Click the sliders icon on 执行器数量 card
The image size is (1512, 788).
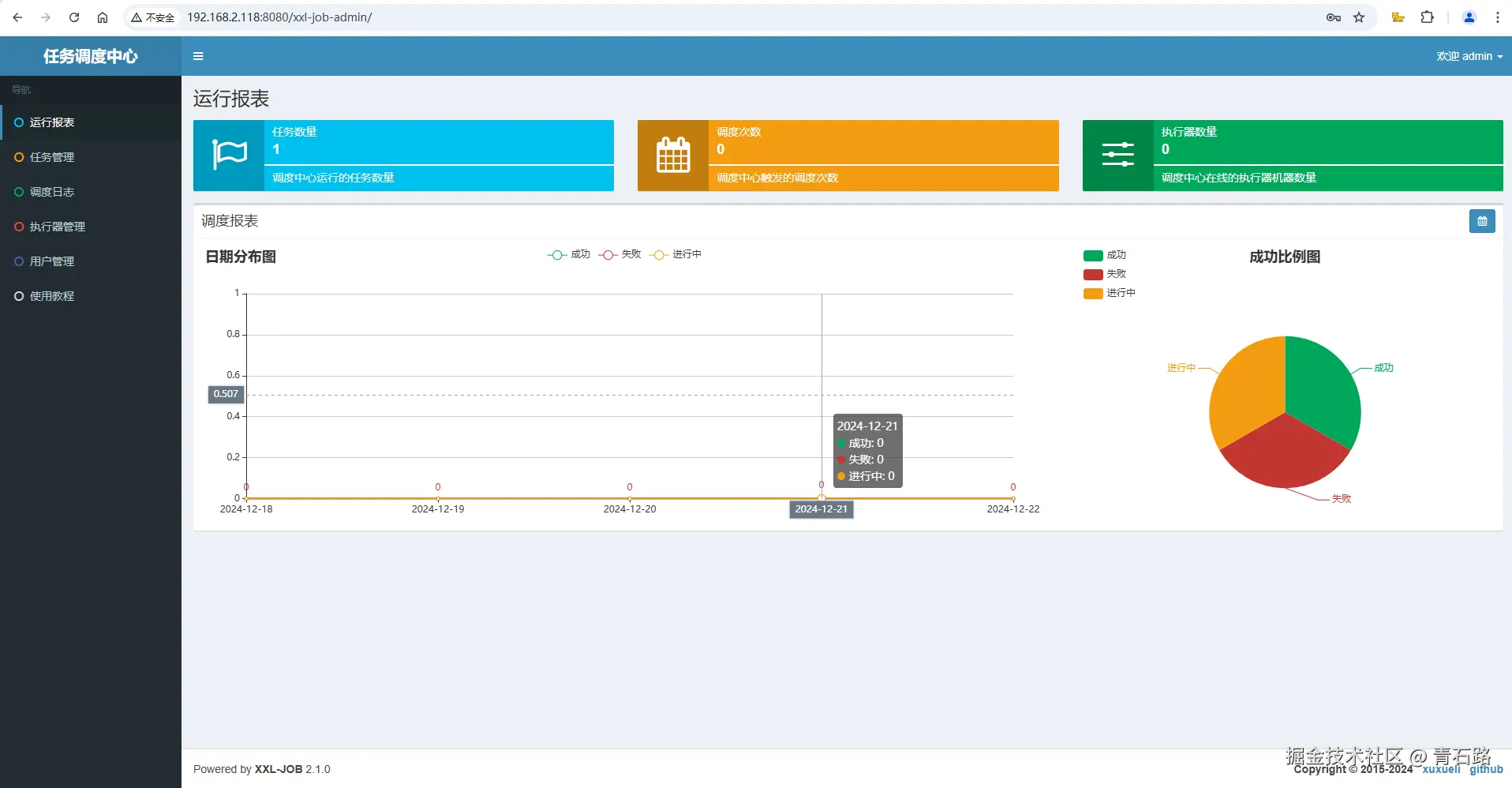(x=1118, y=156)
